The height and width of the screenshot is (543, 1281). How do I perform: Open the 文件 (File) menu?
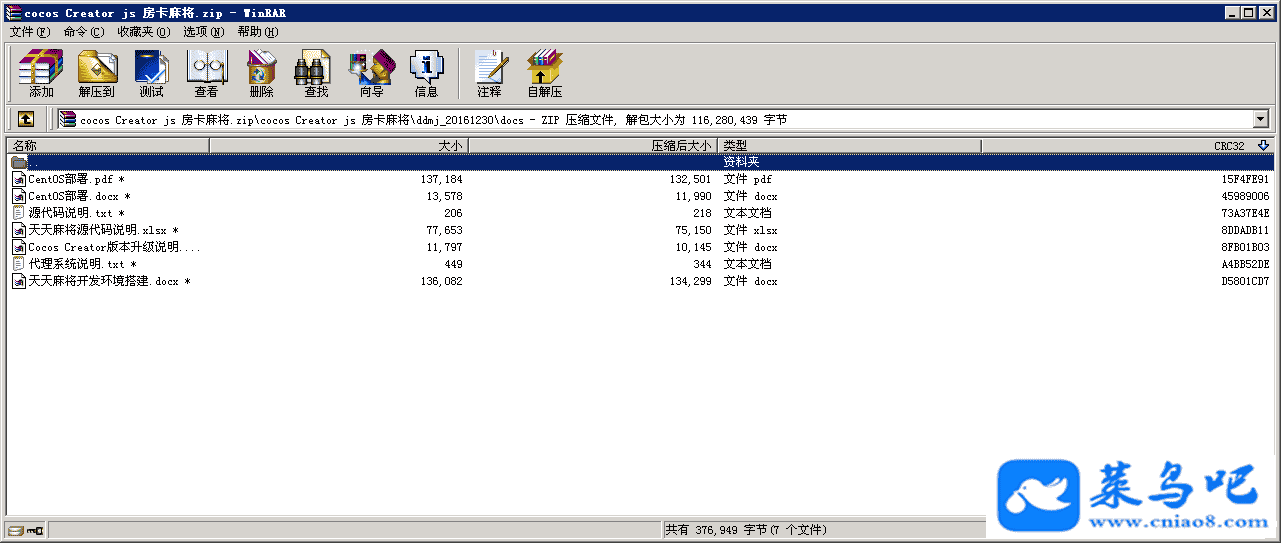tap(29, 32)
